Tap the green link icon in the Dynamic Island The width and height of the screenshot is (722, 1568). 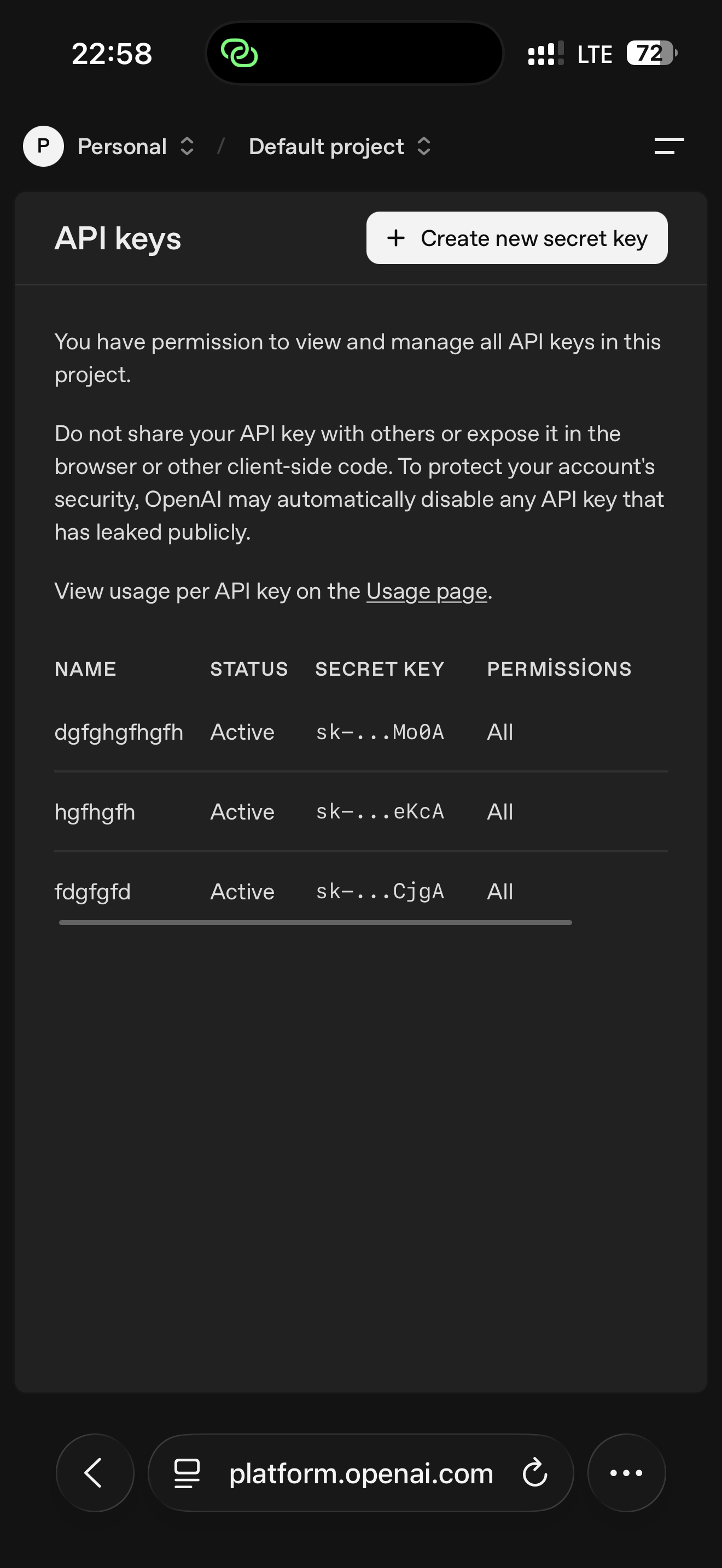coord(239,54)
